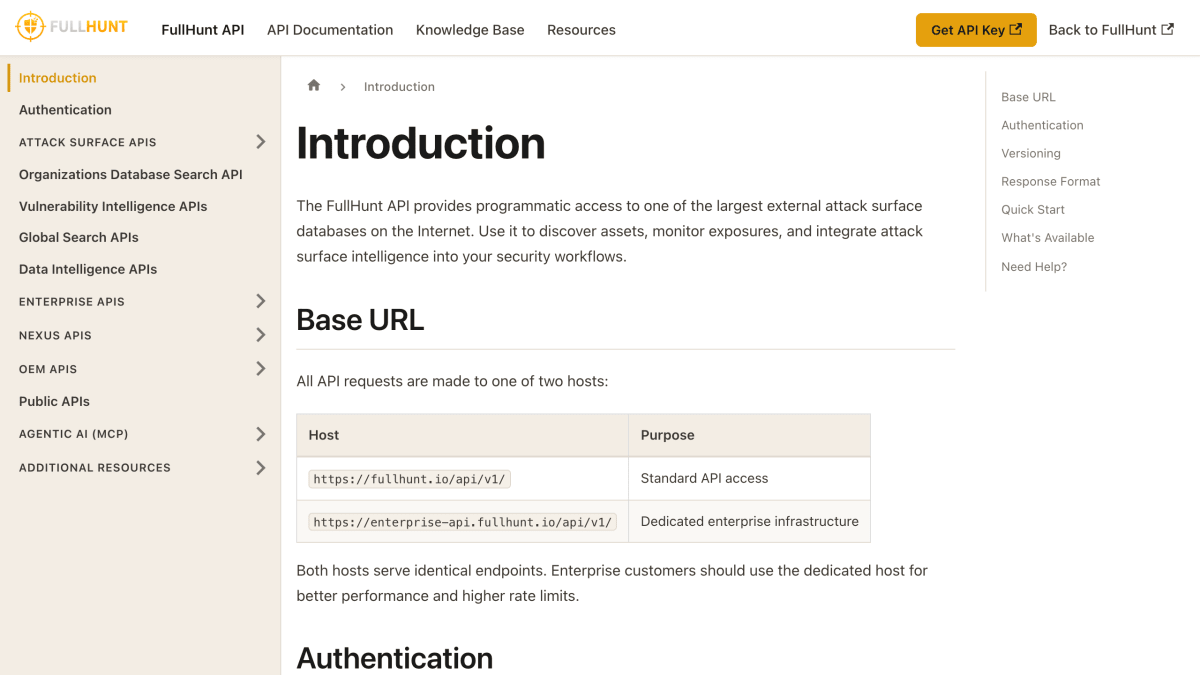Select Resources in top navigation
This screenshot has height=675, width=1200.
581,30
